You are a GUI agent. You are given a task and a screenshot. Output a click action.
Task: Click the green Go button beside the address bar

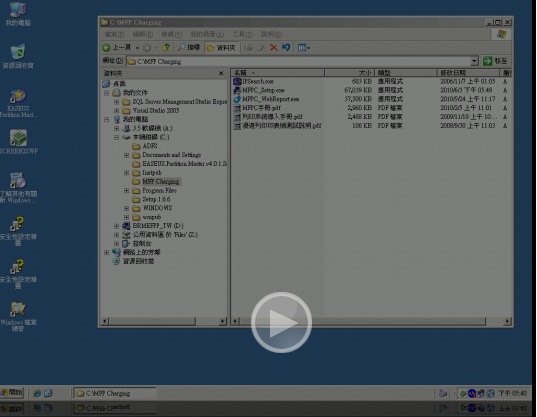pyautogui.click(x=495, y=61)
